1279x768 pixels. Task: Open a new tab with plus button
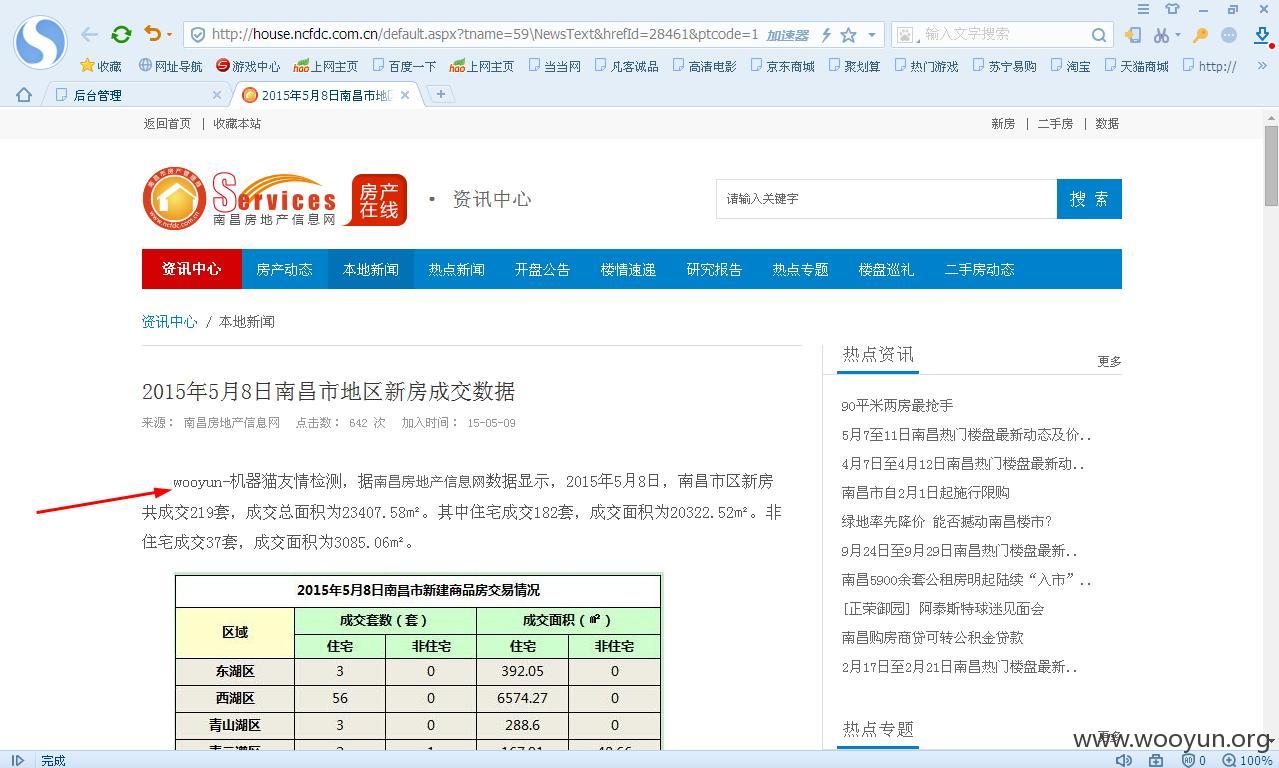(440, 94)
